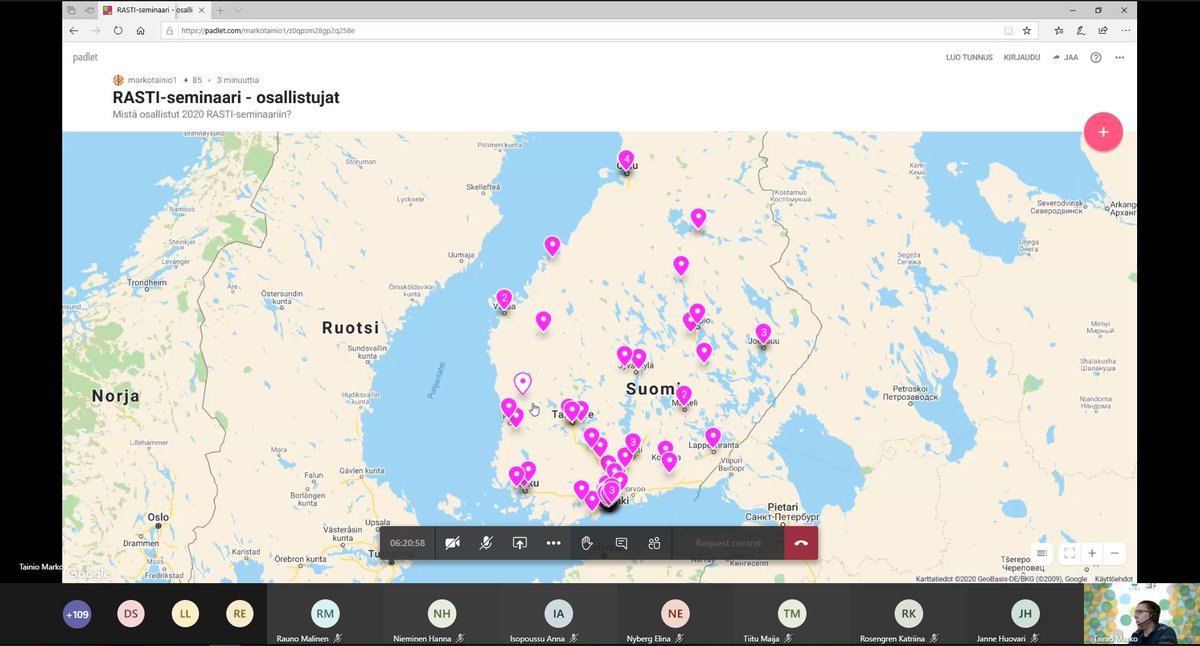Open the pin cluster labeled 4 near Oulu

coord(627,160)
